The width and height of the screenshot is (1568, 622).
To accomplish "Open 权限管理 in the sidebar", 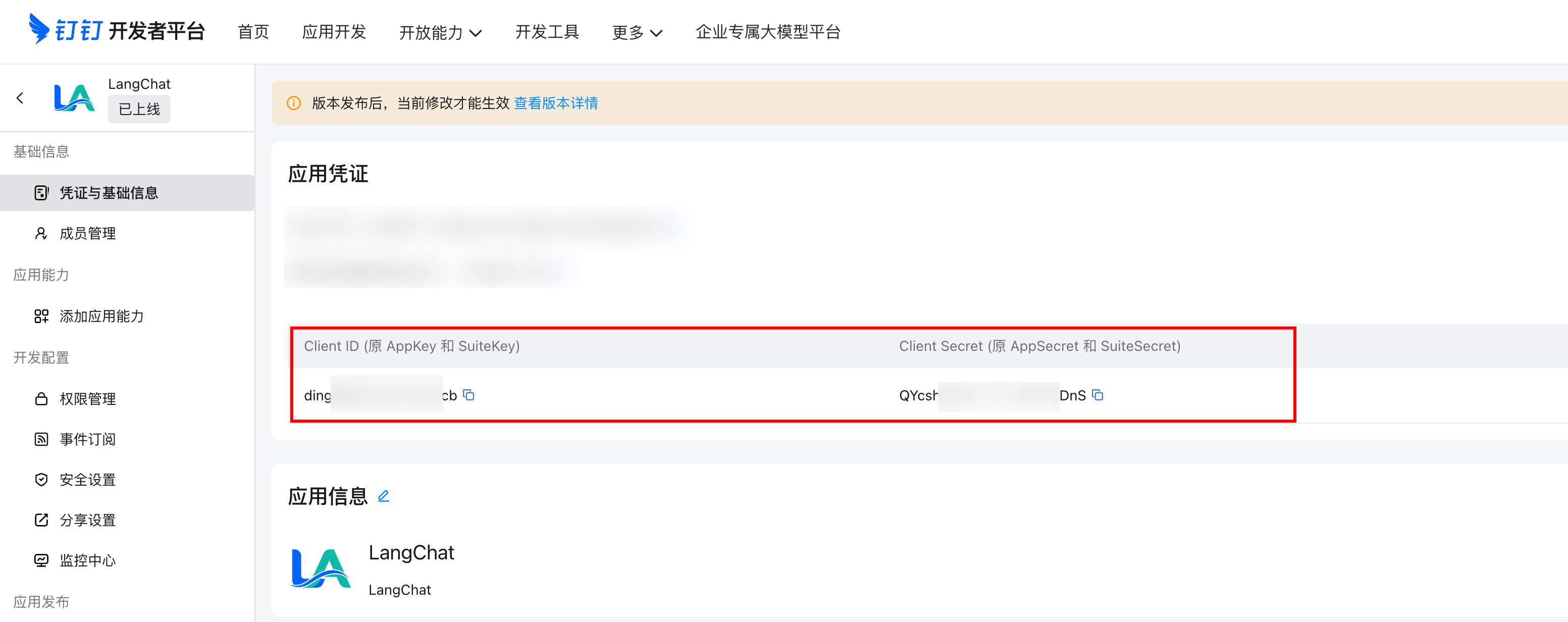I will click(88, 399).
